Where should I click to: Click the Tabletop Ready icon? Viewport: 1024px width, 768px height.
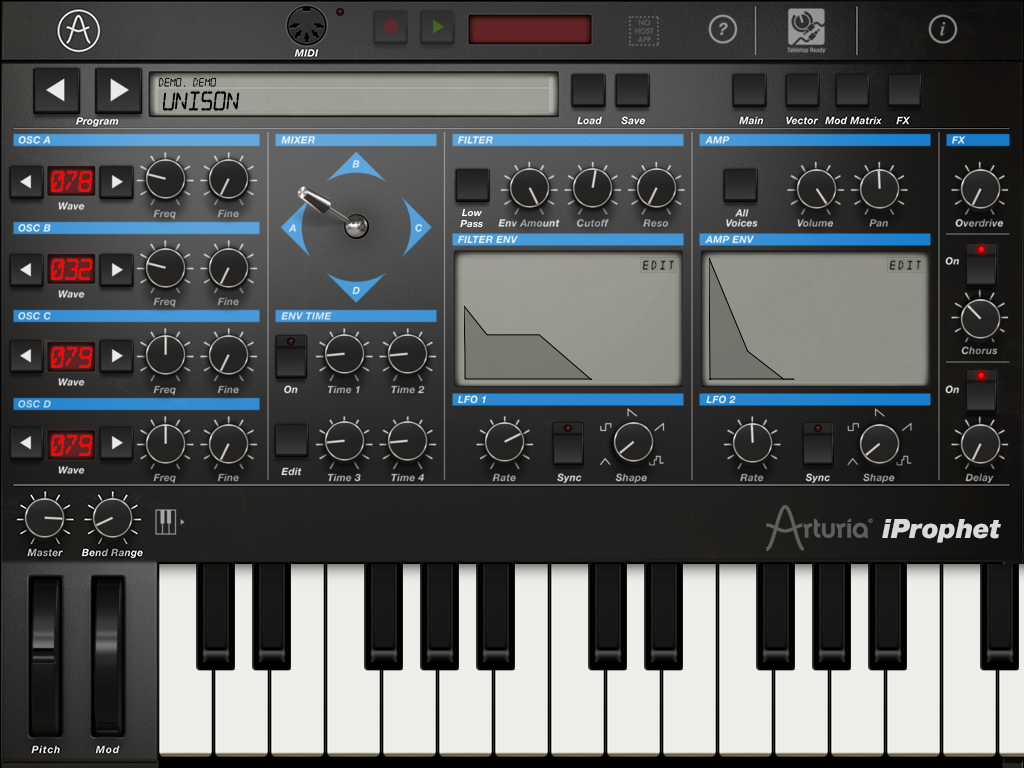pyautogui.click(x=806, y=31)
